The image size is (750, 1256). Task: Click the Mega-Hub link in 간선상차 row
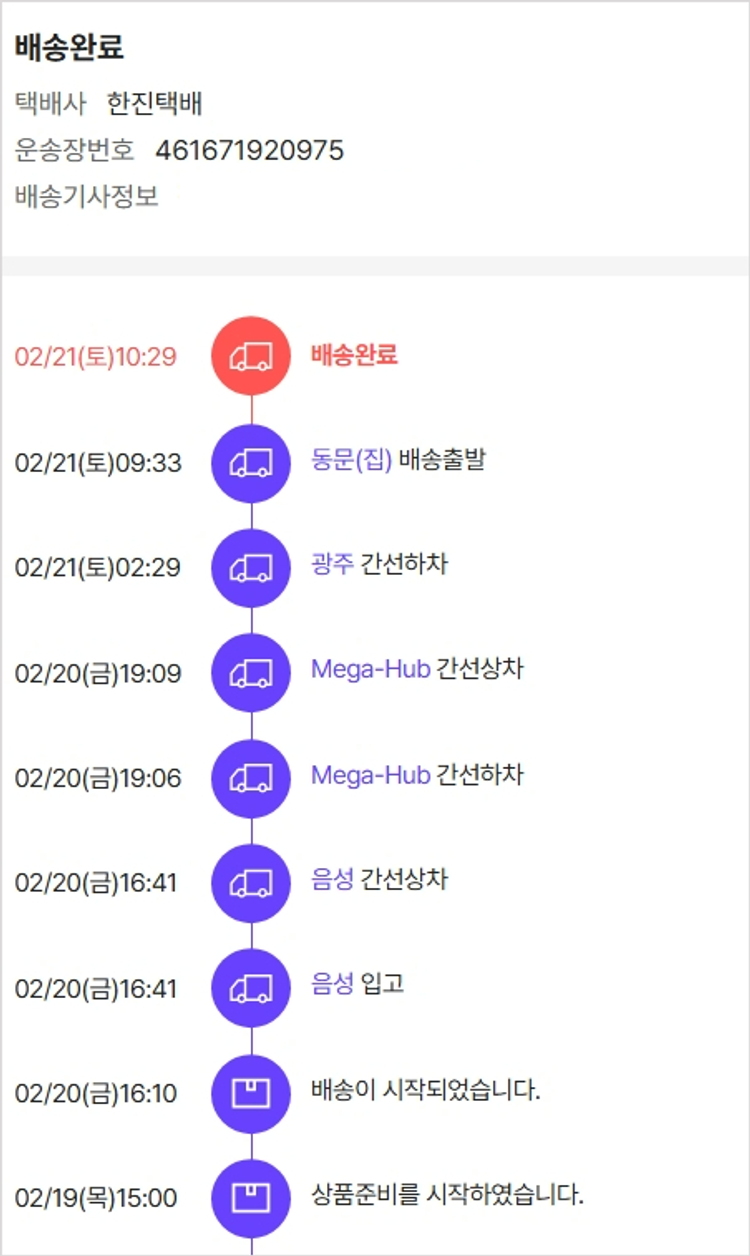tap(370, 669)
